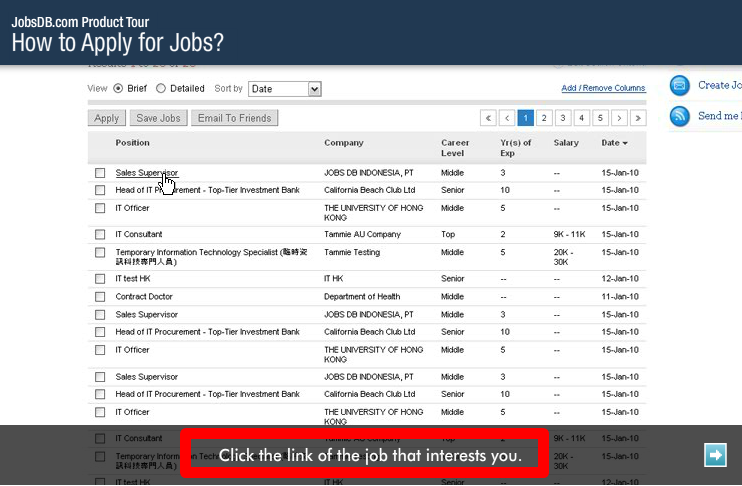Go to results page 4

point(582,118)
